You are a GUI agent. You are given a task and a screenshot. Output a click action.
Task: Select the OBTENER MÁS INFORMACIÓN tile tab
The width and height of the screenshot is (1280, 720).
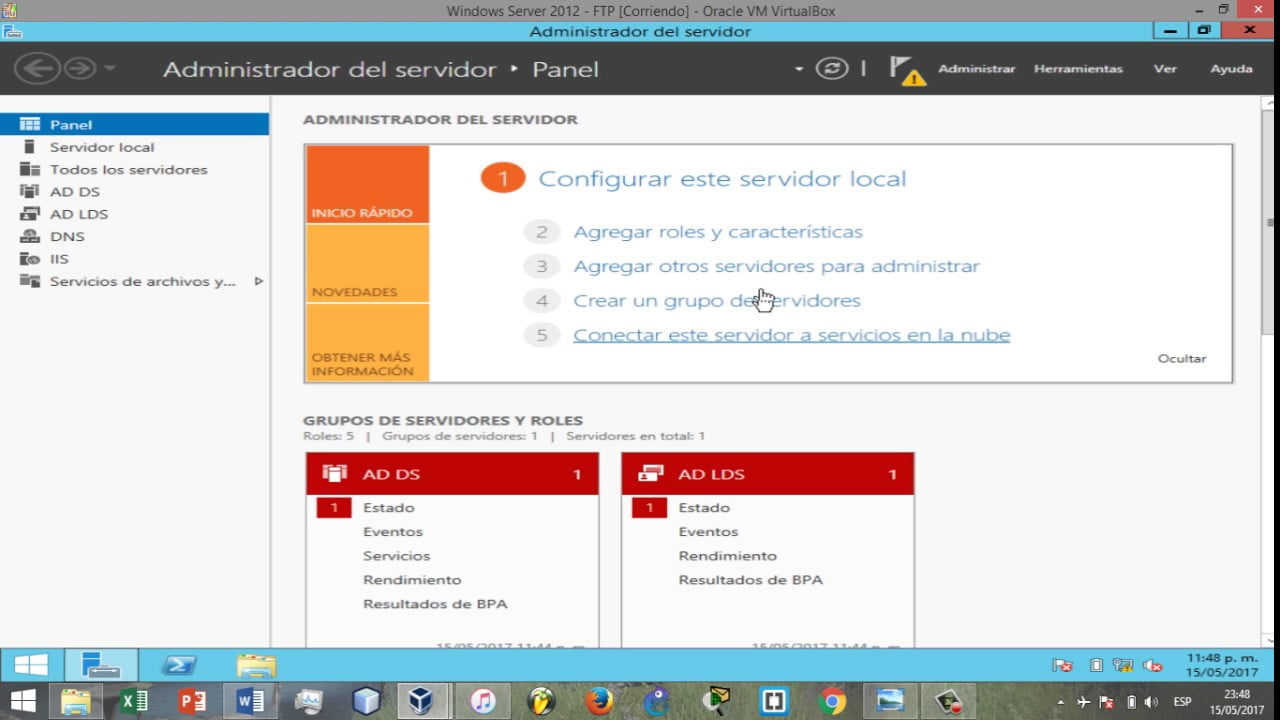367,342
